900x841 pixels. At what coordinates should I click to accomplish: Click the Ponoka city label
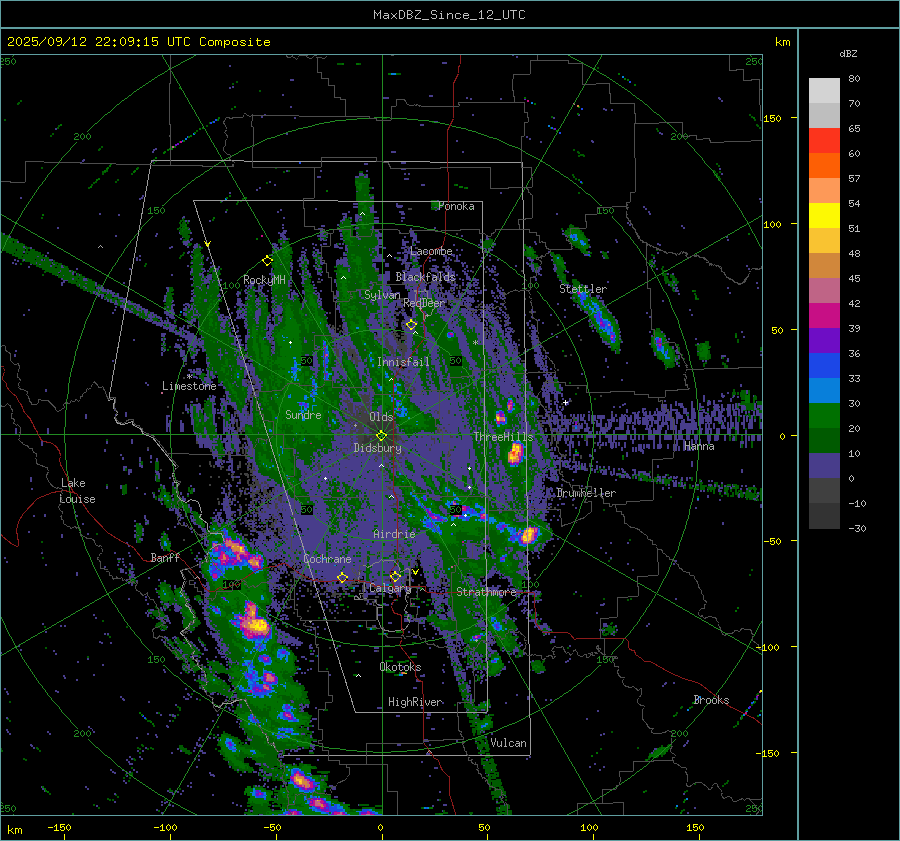click(x=456, y=206)
